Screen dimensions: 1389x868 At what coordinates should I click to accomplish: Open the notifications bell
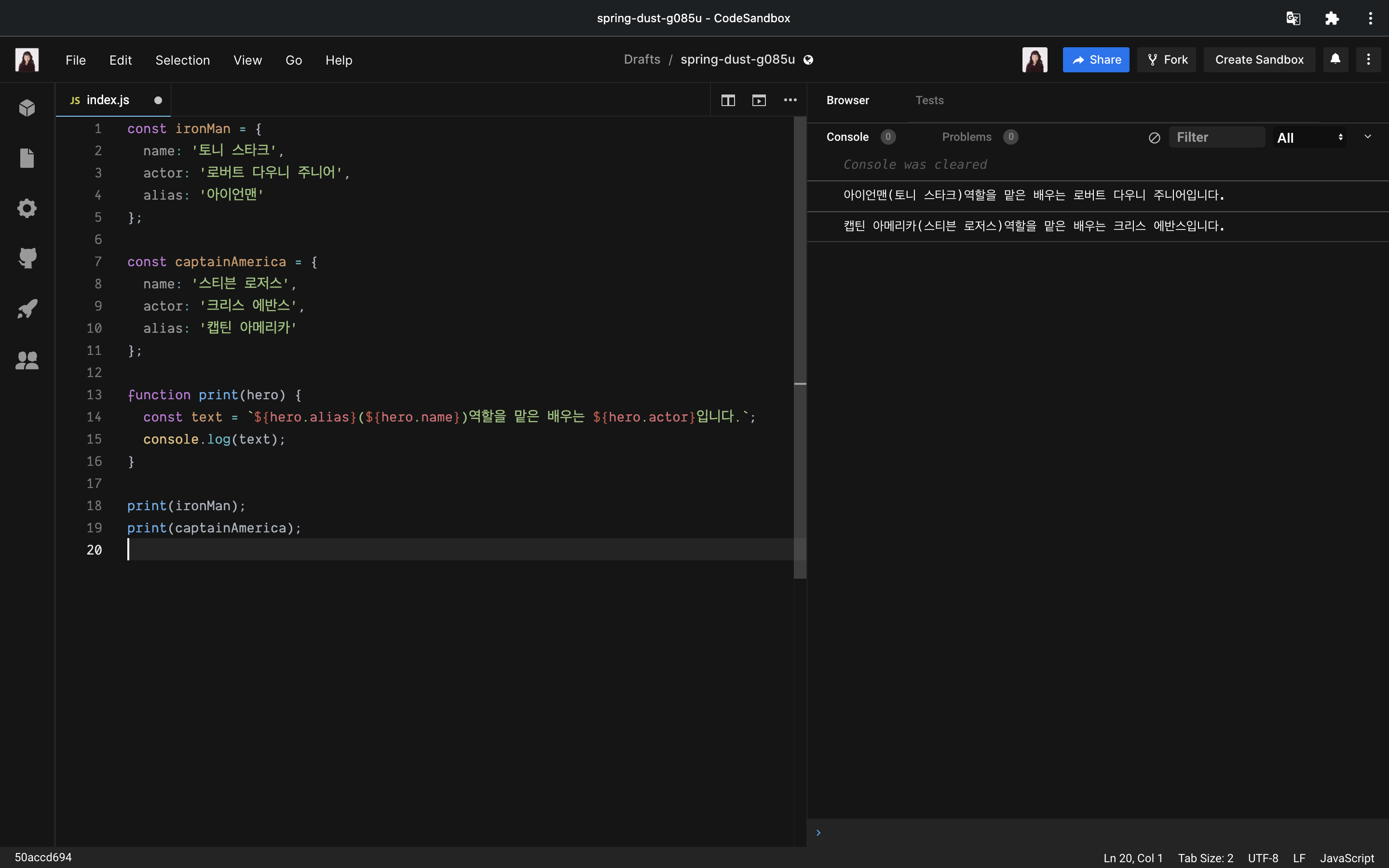pos(1335,59)
